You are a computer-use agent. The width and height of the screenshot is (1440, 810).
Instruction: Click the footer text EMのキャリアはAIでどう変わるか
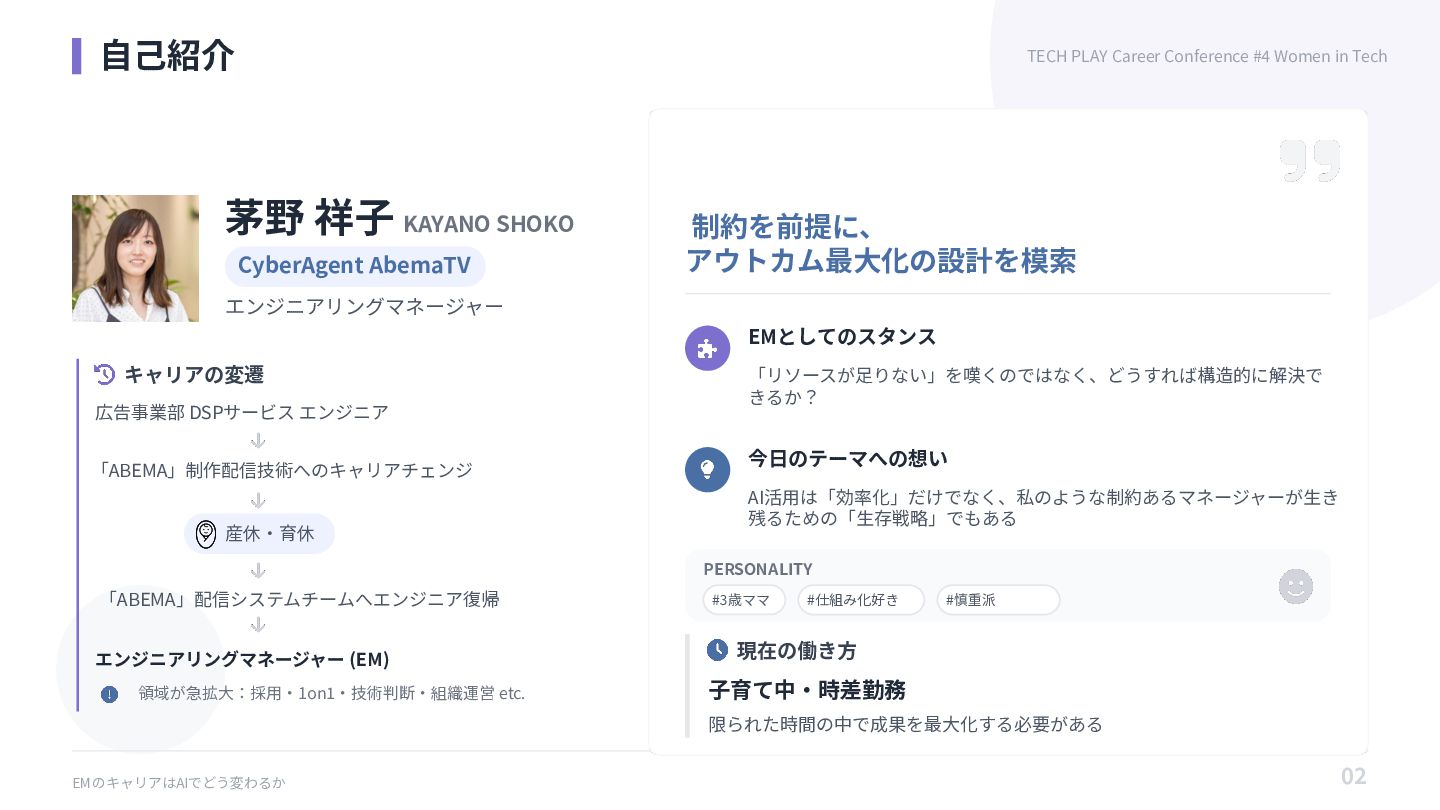point(178,783)
